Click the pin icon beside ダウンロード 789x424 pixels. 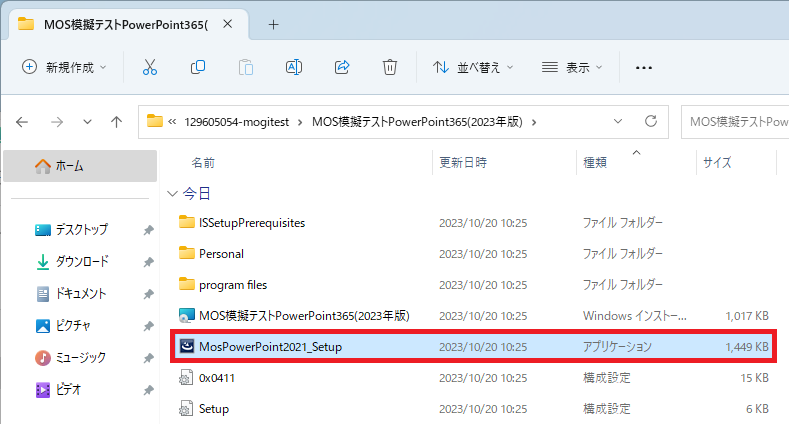pyautogui.click(x=148, y=262)
